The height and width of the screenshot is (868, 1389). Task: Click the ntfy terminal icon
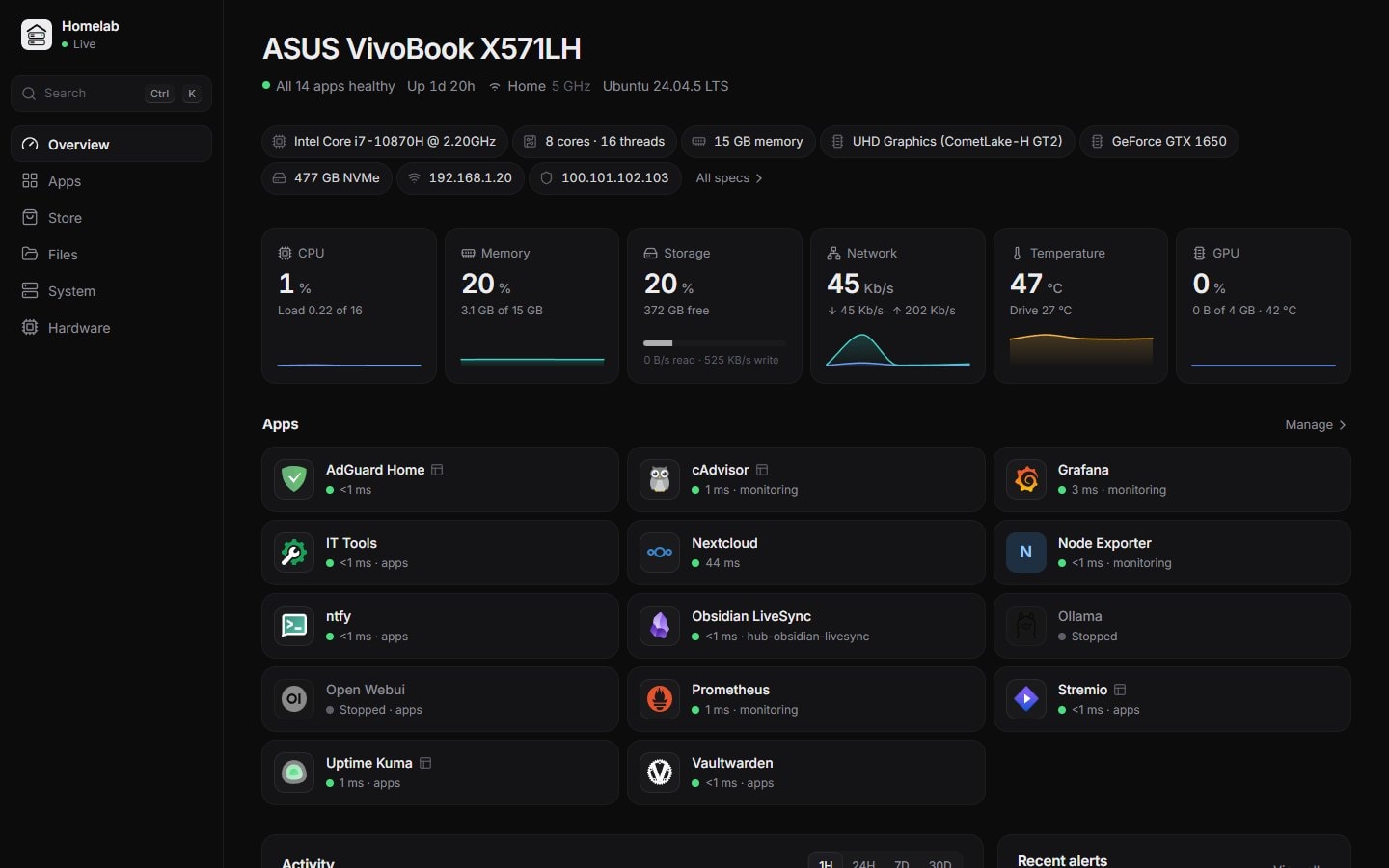294,626
